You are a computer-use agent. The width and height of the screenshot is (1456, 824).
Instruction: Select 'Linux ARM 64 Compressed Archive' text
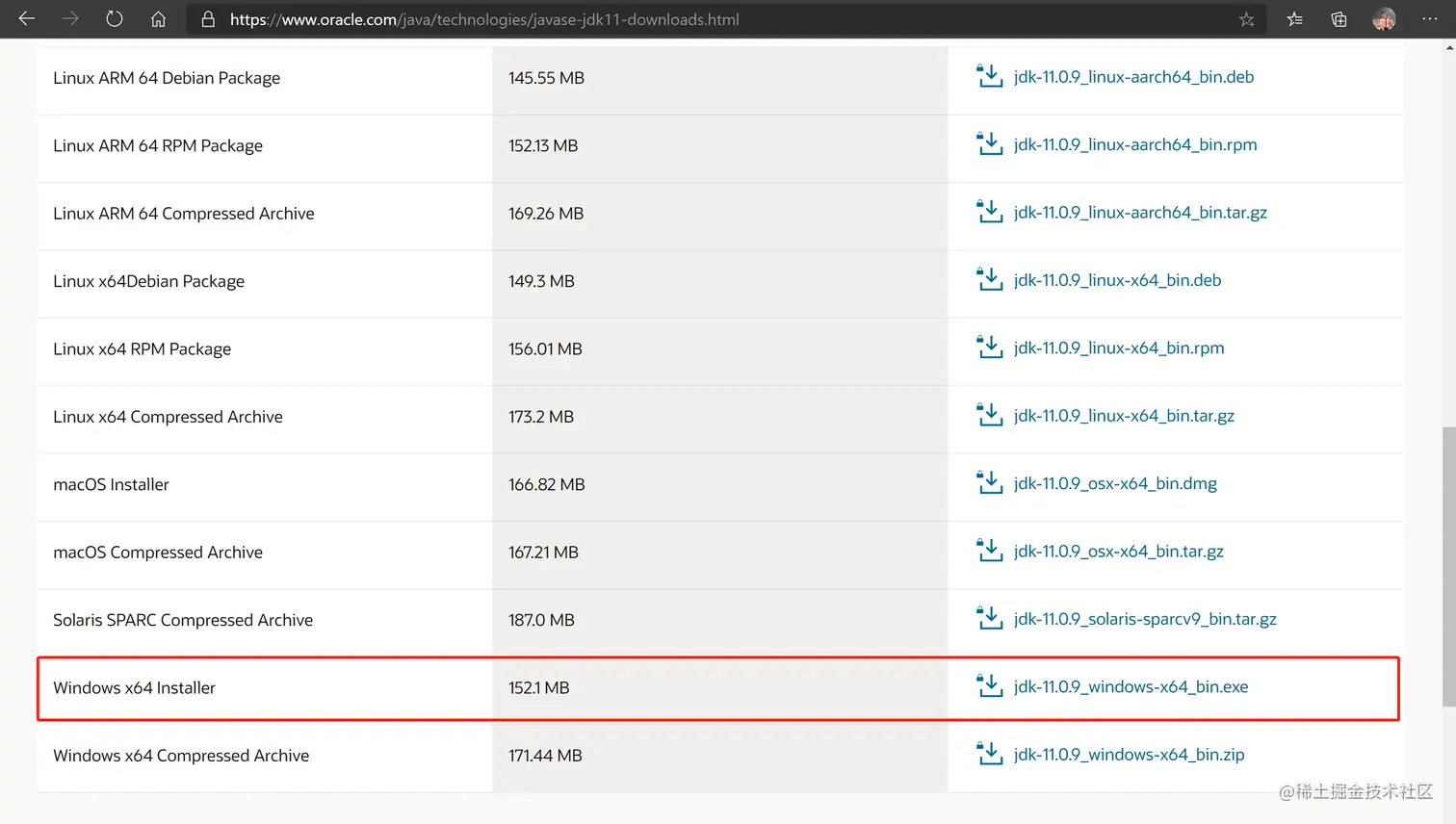tap(184, 214)
